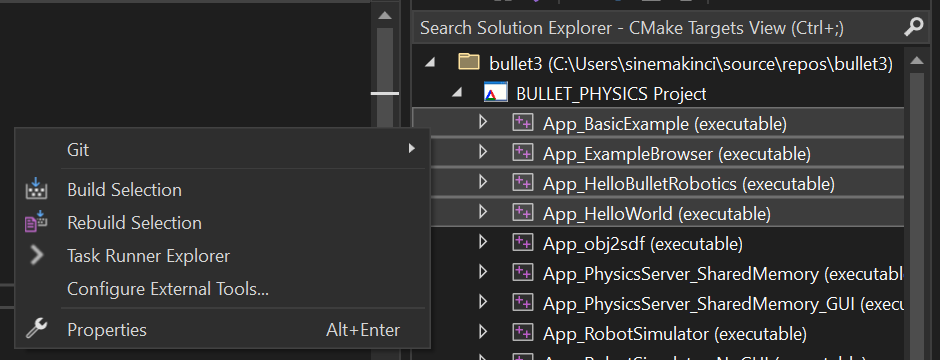
Task: Collapse the bullet3 folder node
Action: click(x=429, y=62)
